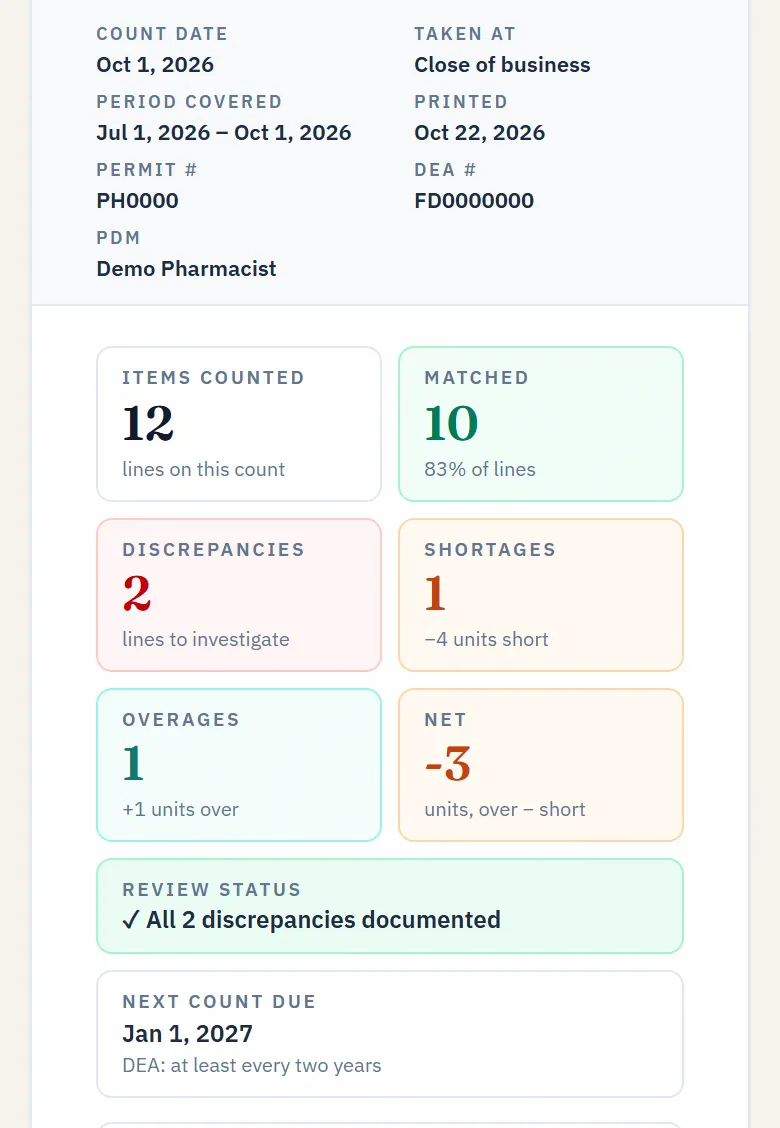Click the Shortages card

(541, 595)
